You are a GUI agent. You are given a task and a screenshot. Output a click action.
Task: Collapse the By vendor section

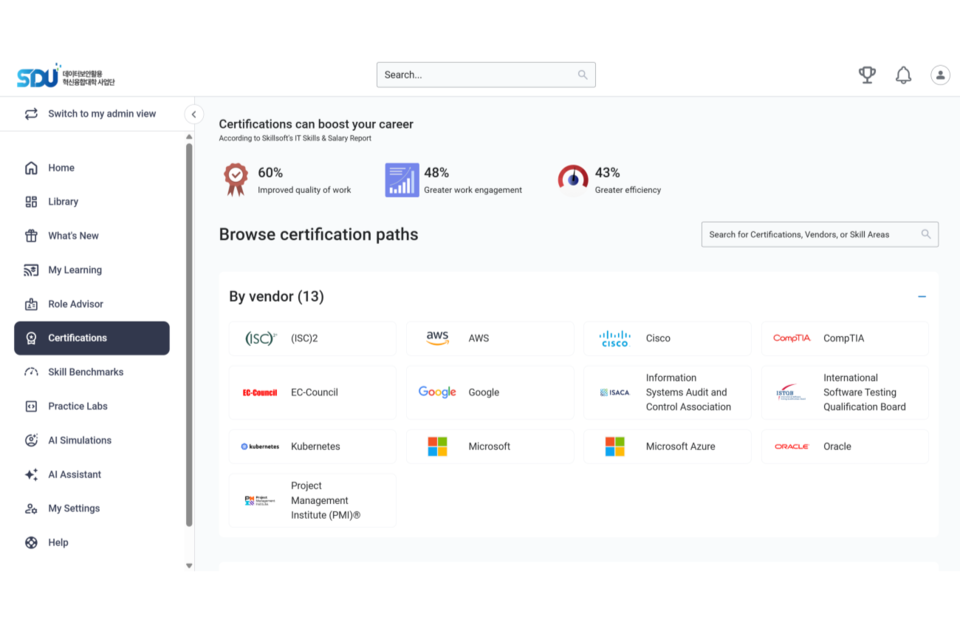click(x=922, y=297)
